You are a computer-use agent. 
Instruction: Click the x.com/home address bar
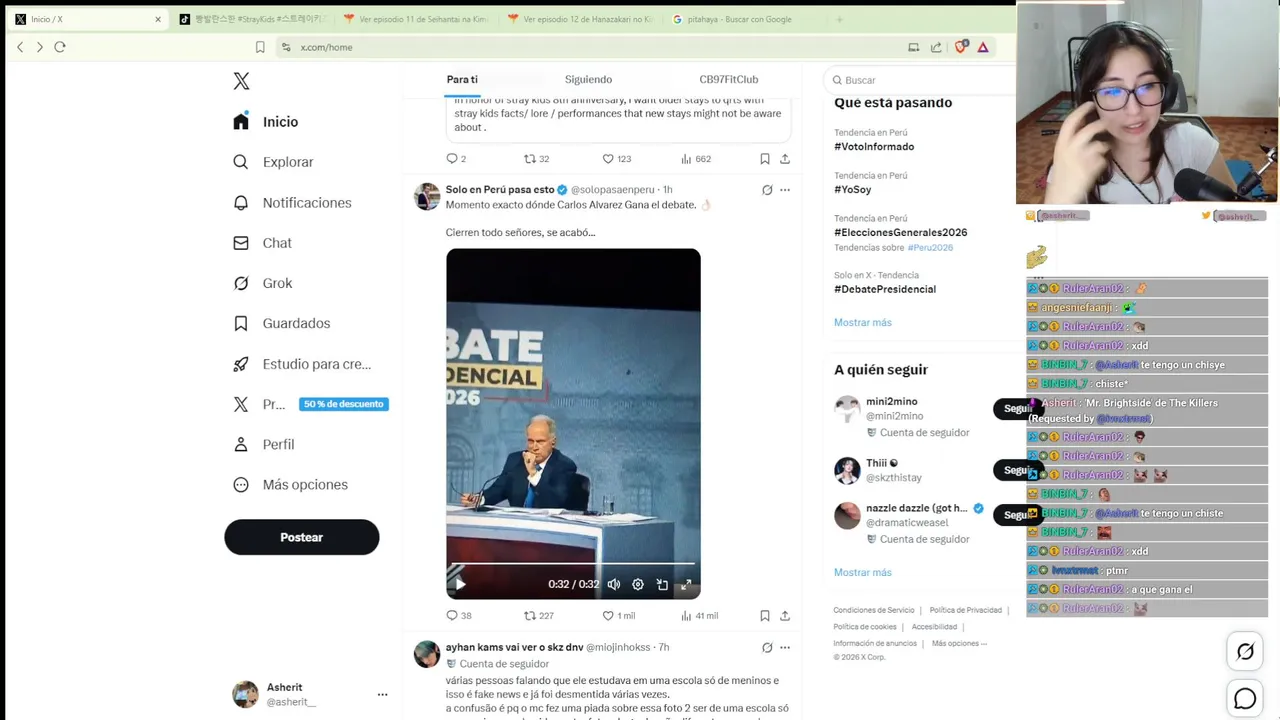pyautogui.click(x=590, y=47)
